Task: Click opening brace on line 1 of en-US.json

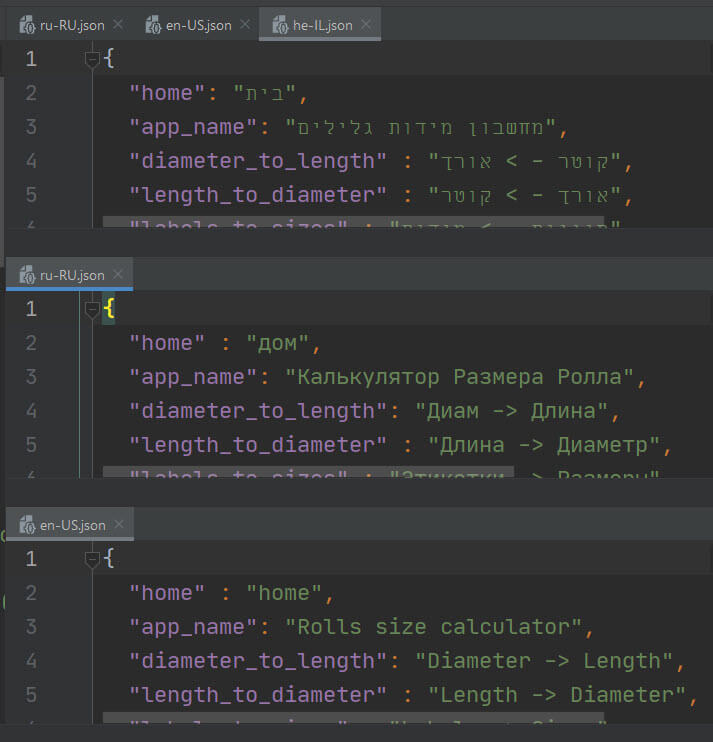Action: point(109,558)
